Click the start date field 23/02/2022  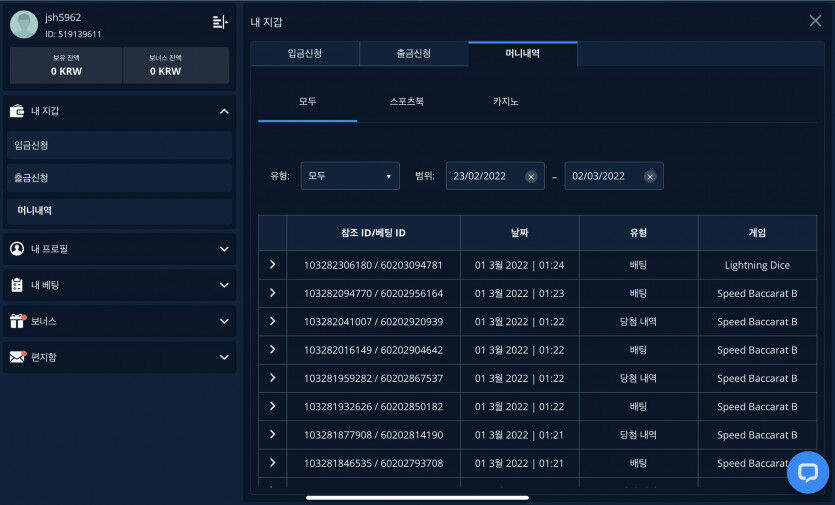pyautogui.click(x=495, y=176)
